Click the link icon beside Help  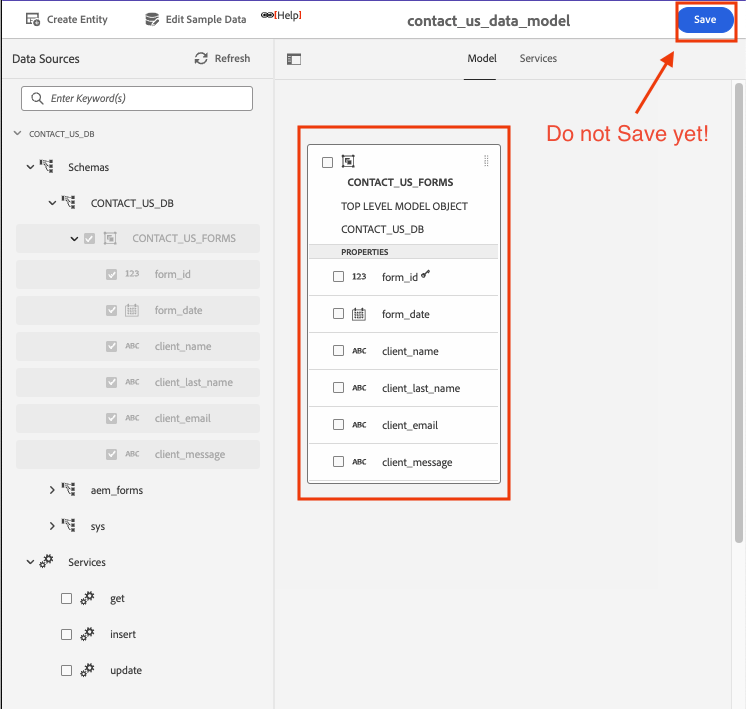pyautogui.click(x=267, y=15)
